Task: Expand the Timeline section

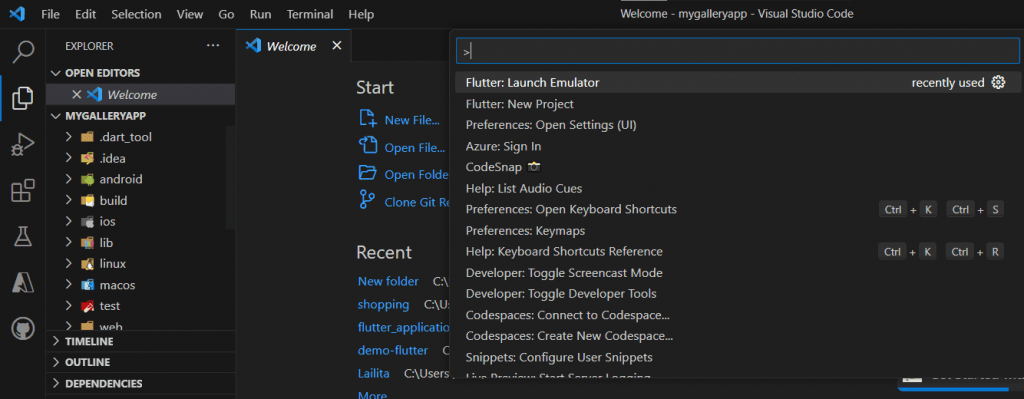Action: (x=56, y=341)
